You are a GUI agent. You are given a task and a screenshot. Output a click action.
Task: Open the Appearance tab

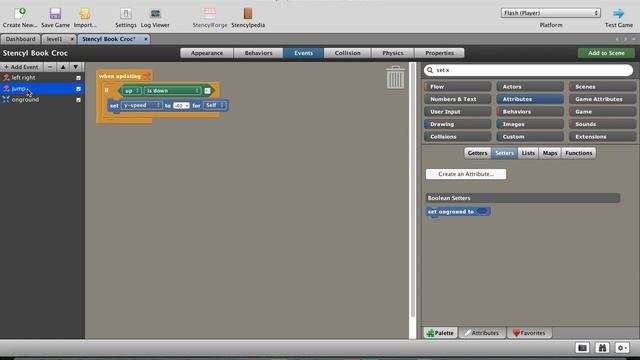click(x=207, y=53)
